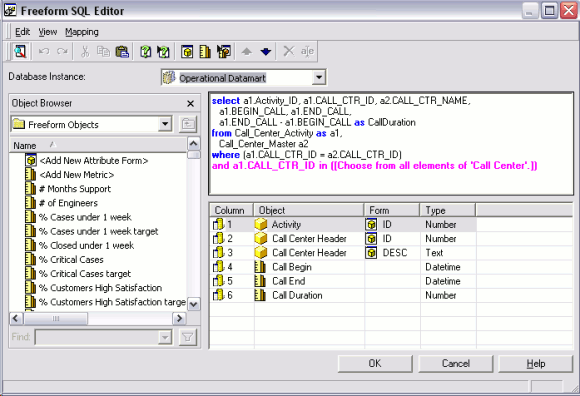
Task: Click the horizontal scroll left arrow
Action: (17, 318)
